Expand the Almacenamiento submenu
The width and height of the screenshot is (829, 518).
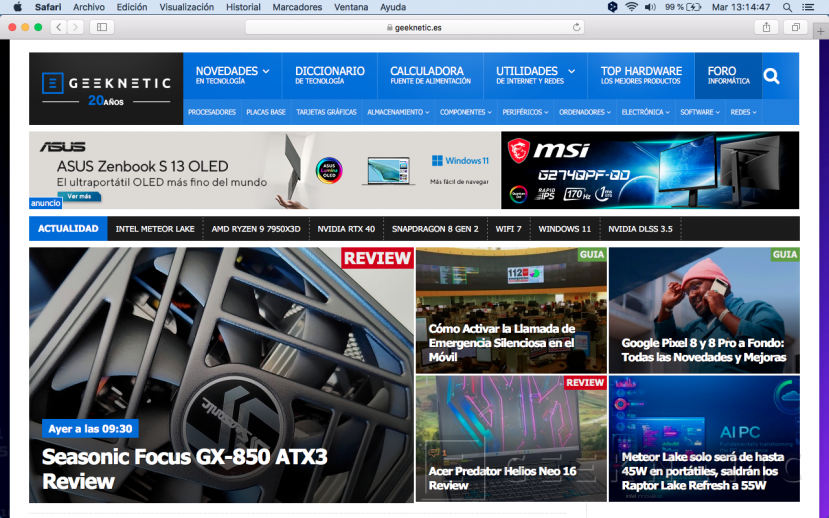[398, 113]
